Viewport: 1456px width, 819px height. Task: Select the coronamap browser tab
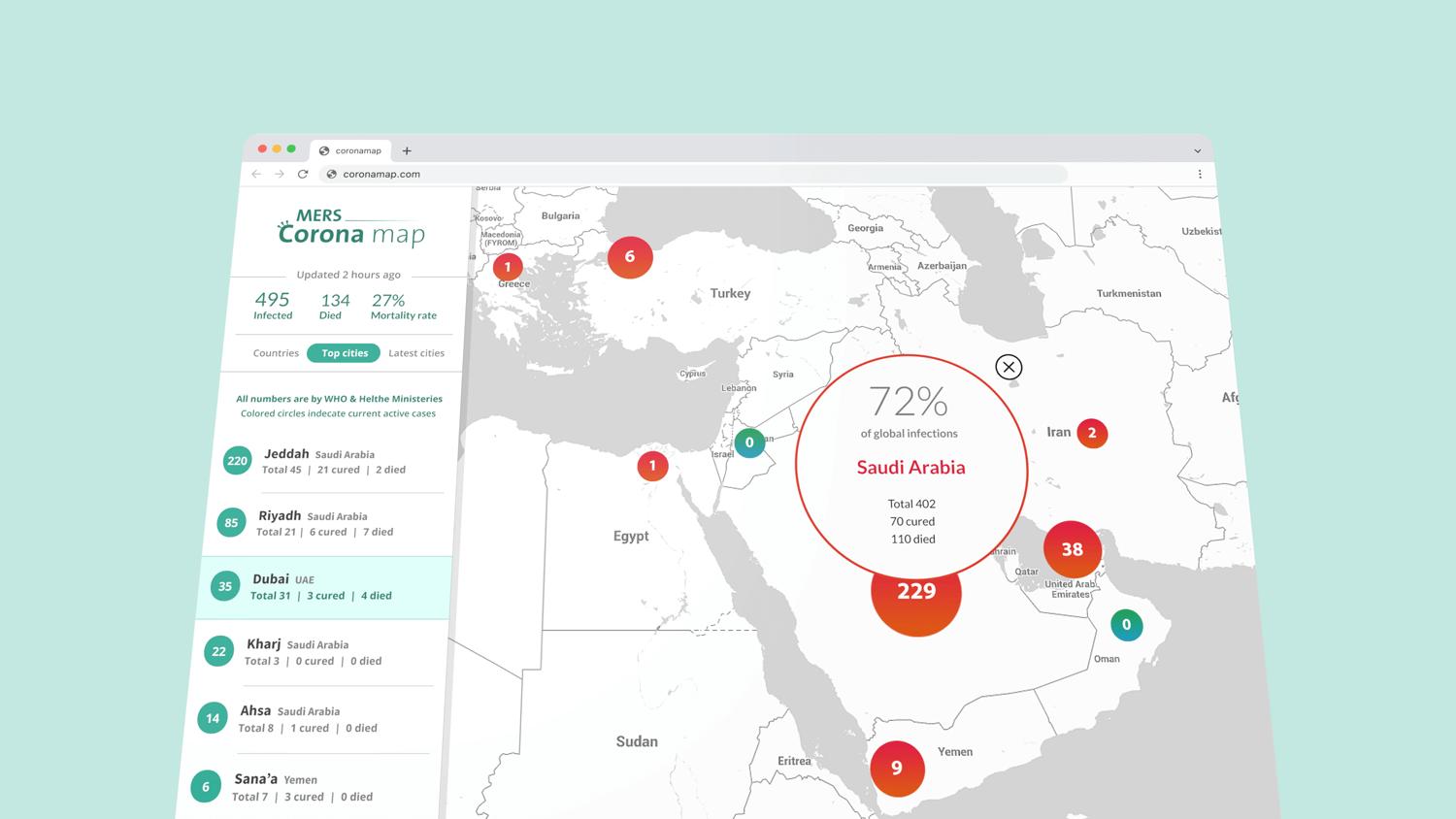coord(350,150)
